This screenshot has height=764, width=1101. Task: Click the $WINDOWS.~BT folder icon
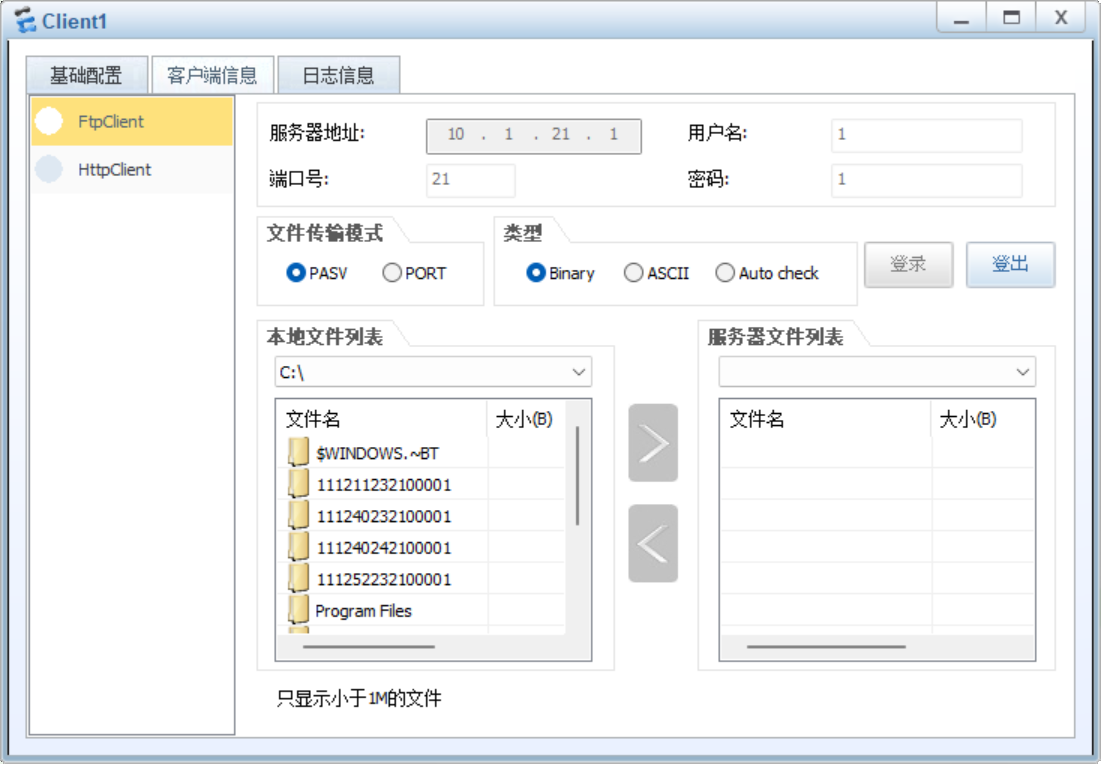pyautogui.click(x=298, y=453)
